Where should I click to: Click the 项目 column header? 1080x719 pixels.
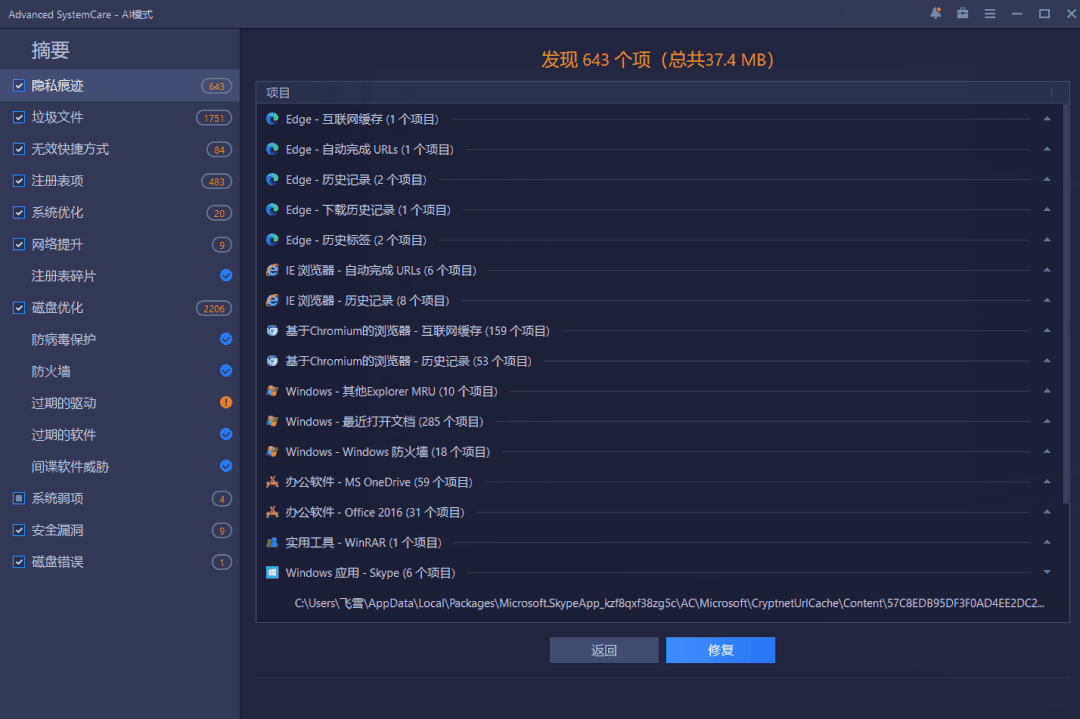coord(278,92)
